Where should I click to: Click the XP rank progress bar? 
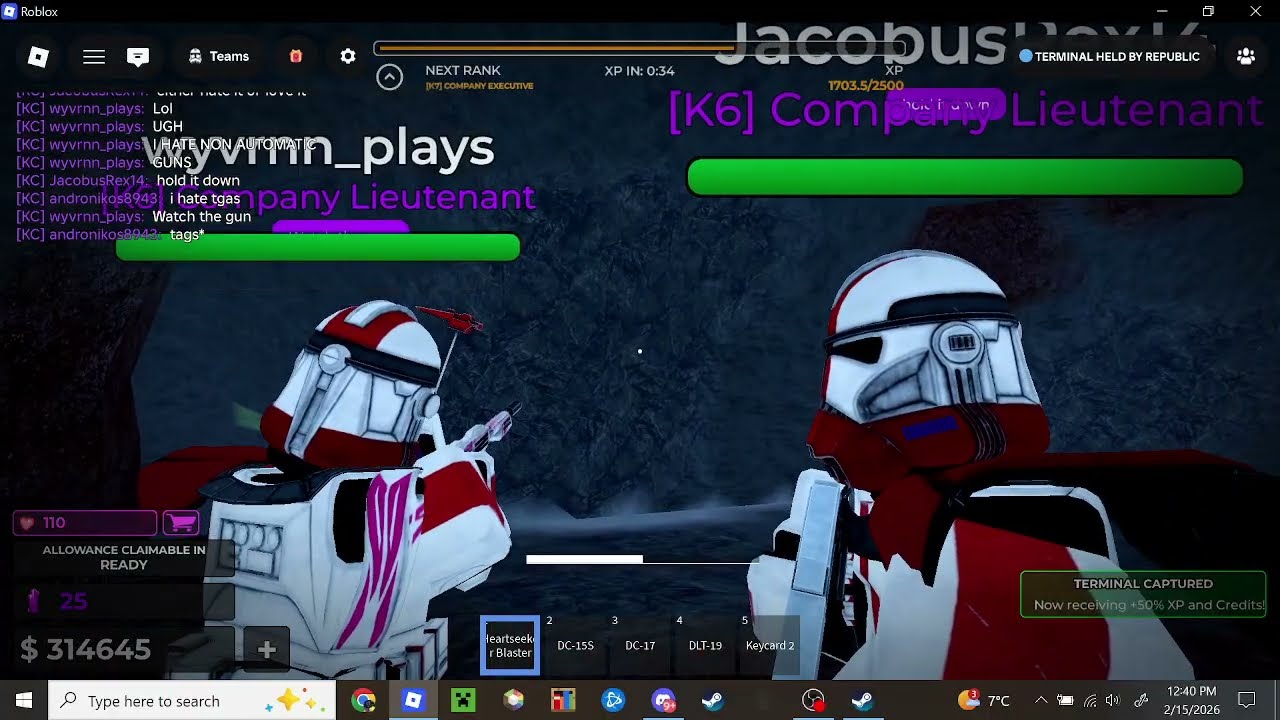(640, 48)
